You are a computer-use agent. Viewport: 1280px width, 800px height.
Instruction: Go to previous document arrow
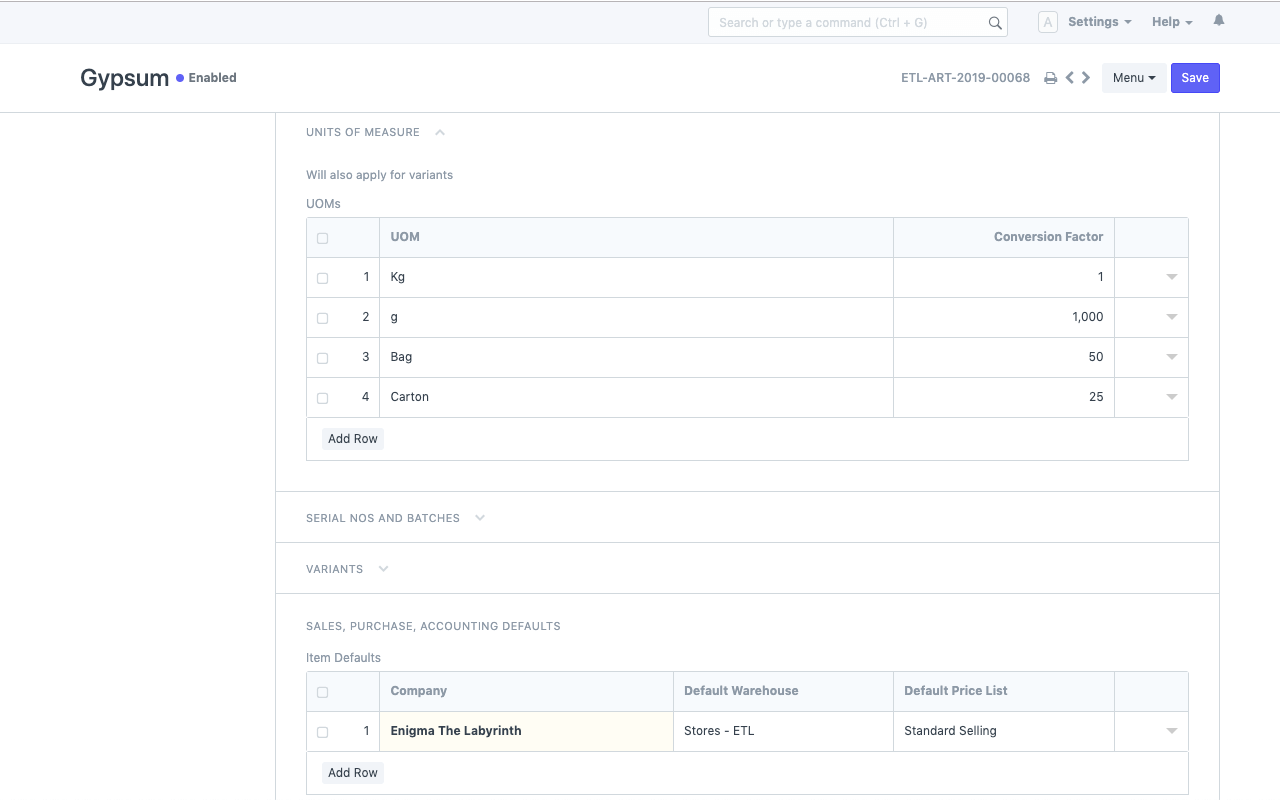(x=1070, y=78)
